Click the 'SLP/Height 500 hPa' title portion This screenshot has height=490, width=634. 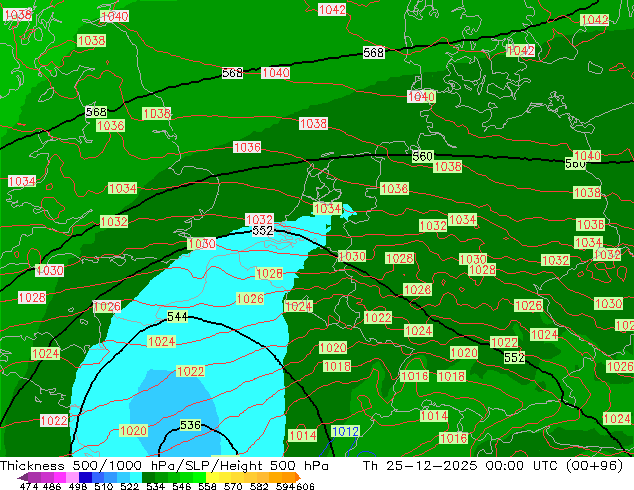(256, 466)
